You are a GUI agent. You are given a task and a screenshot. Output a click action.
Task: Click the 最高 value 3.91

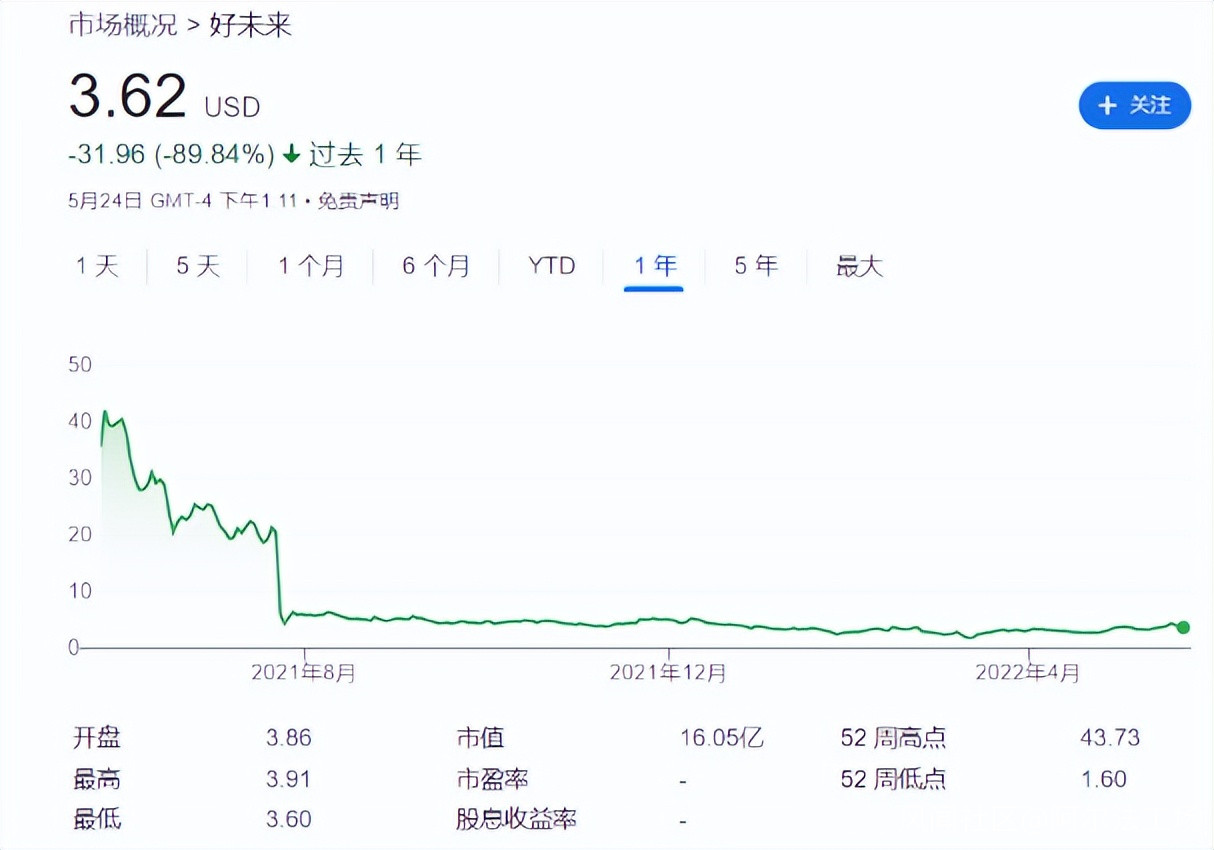click(x=289, y=779)
